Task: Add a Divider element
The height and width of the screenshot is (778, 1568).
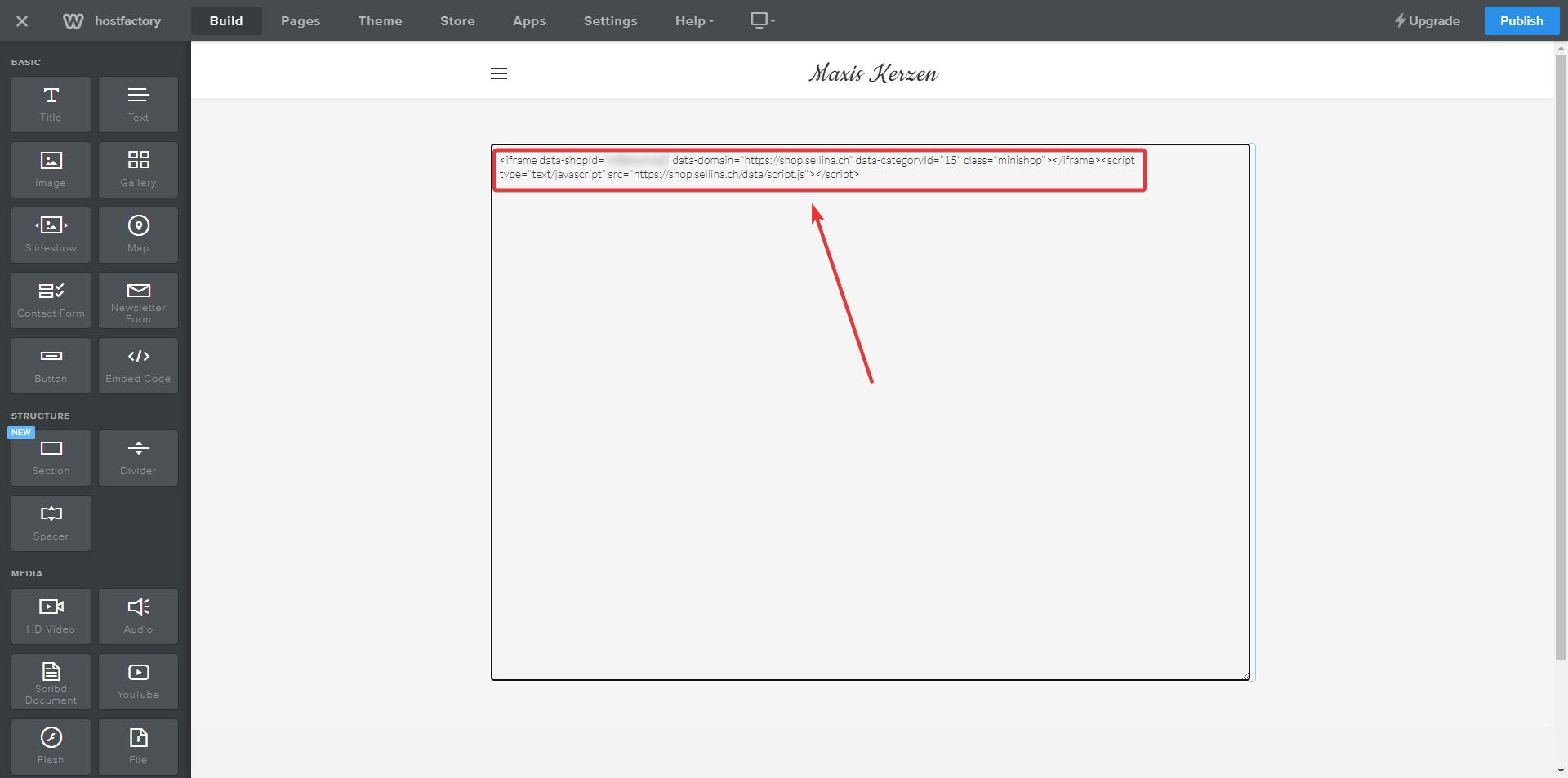Action: 138,458
